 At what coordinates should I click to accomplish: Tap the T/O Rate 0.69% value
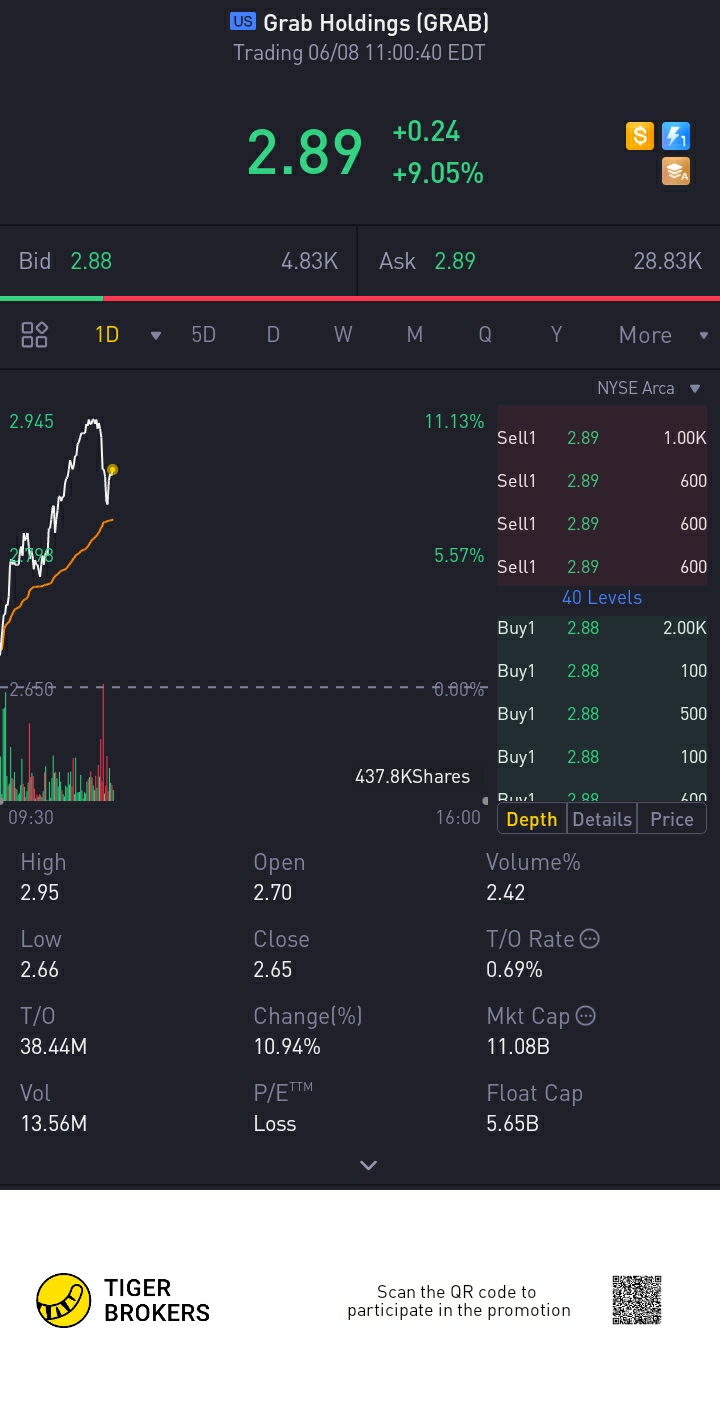pyautogui.click(x=514, y=969)
